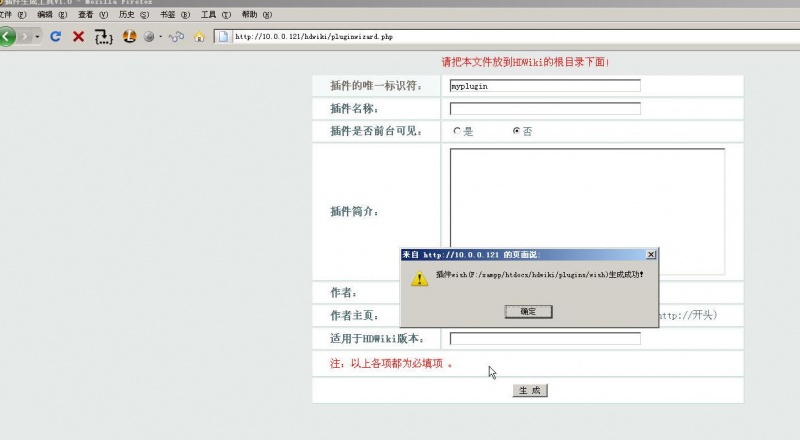Click the alert message about generated plugin

540,275
